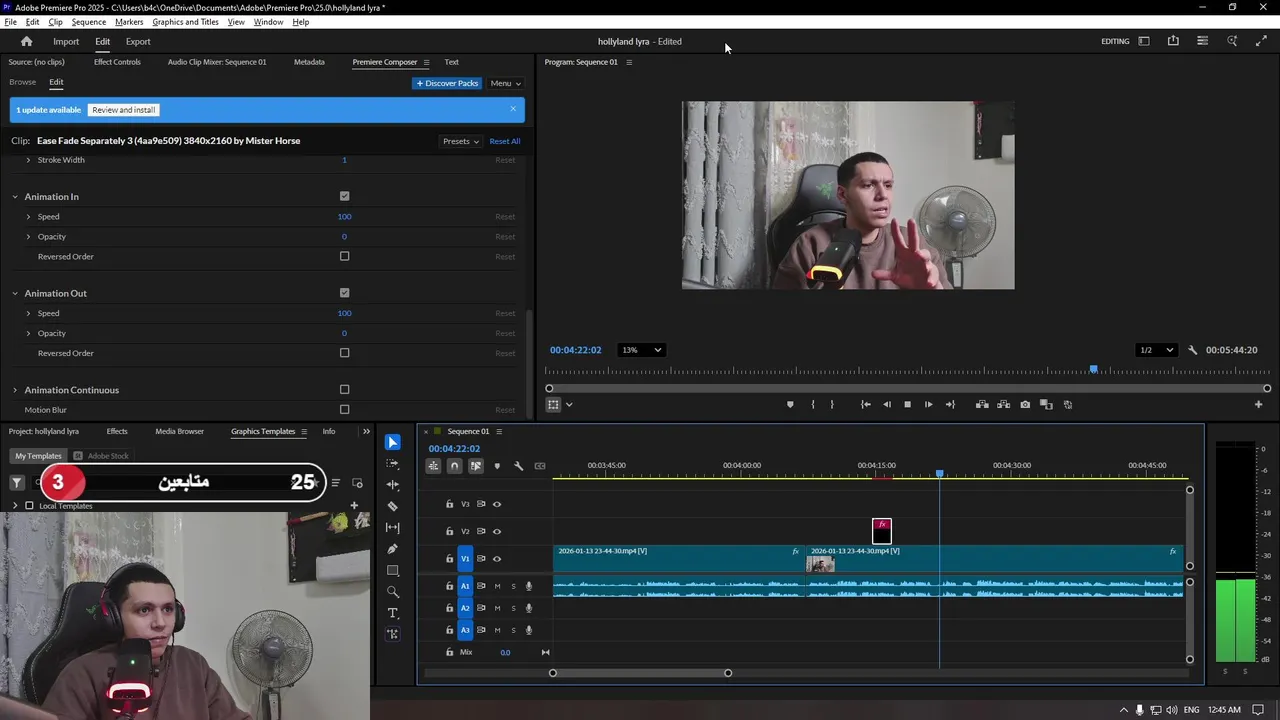Image resolution: width=1280 pixels, height=720 pixels.
Task: Select the Slip tool
Action: 393,528
